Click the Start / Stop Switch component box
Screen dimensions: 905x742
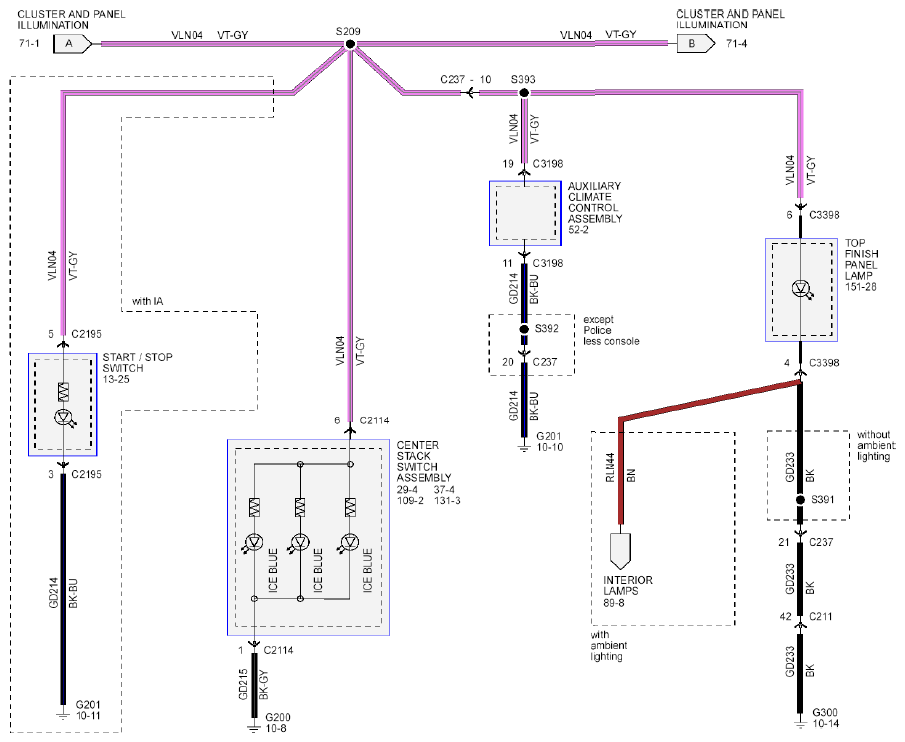click(x=63, y=404)
